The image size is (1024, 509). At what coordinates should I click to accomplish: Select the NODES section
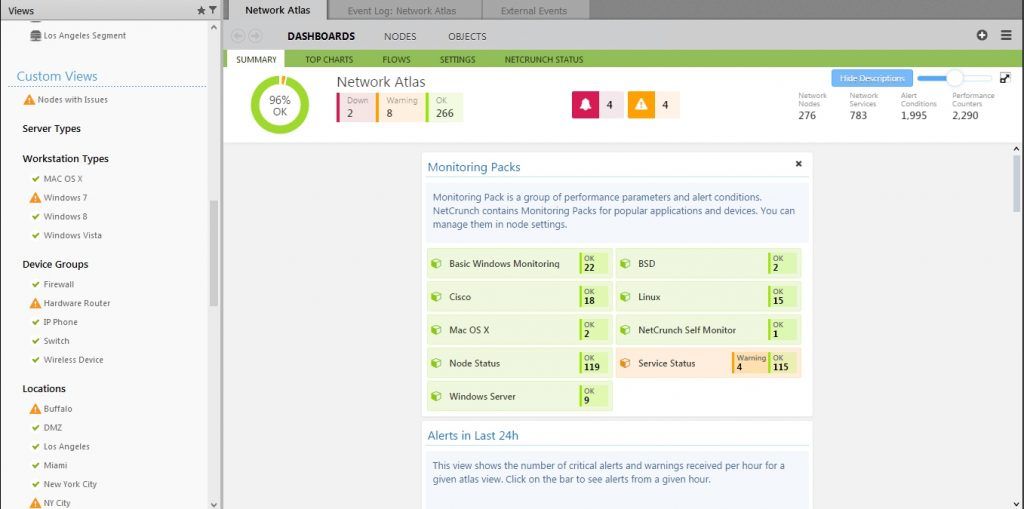pos(400,37)
